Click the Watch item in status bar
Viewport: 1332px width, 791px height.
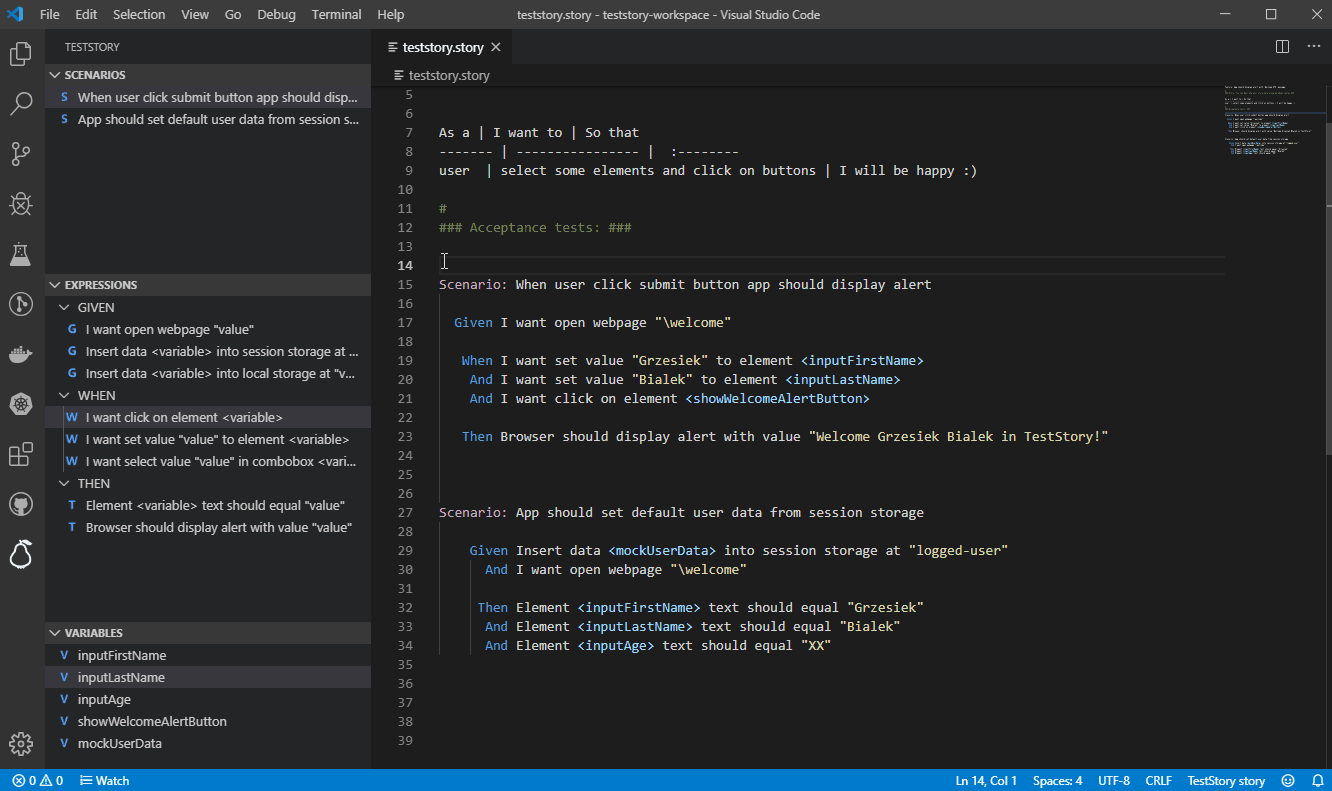(104, 780)
